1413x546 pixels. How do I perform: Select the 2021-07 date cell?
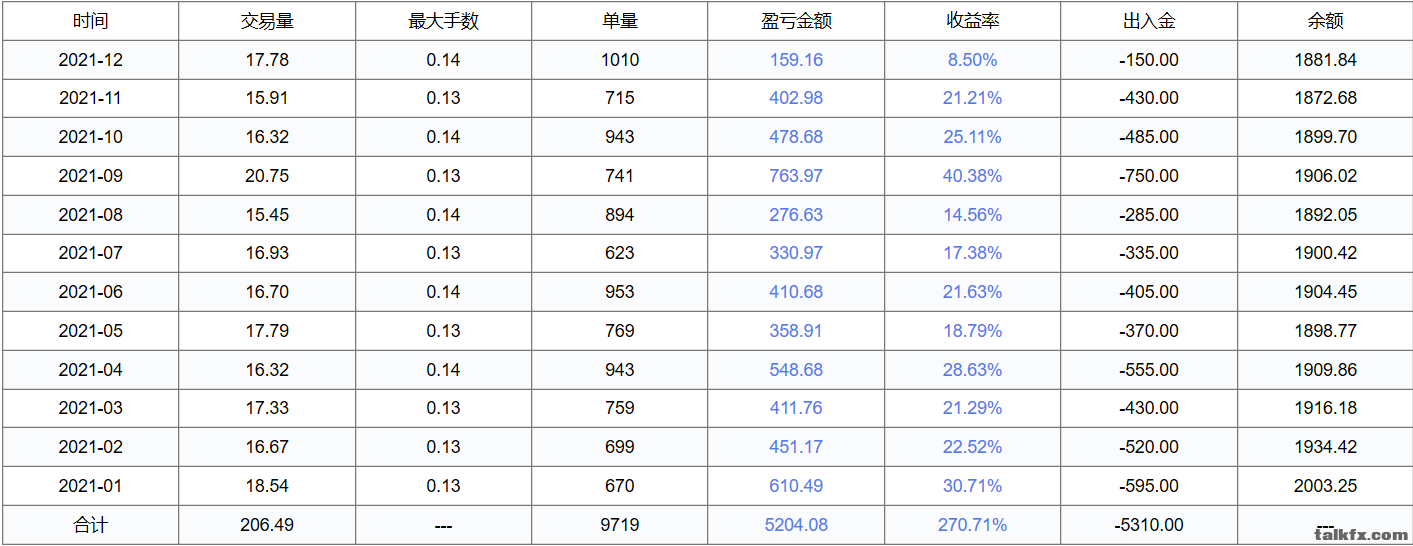91,253
